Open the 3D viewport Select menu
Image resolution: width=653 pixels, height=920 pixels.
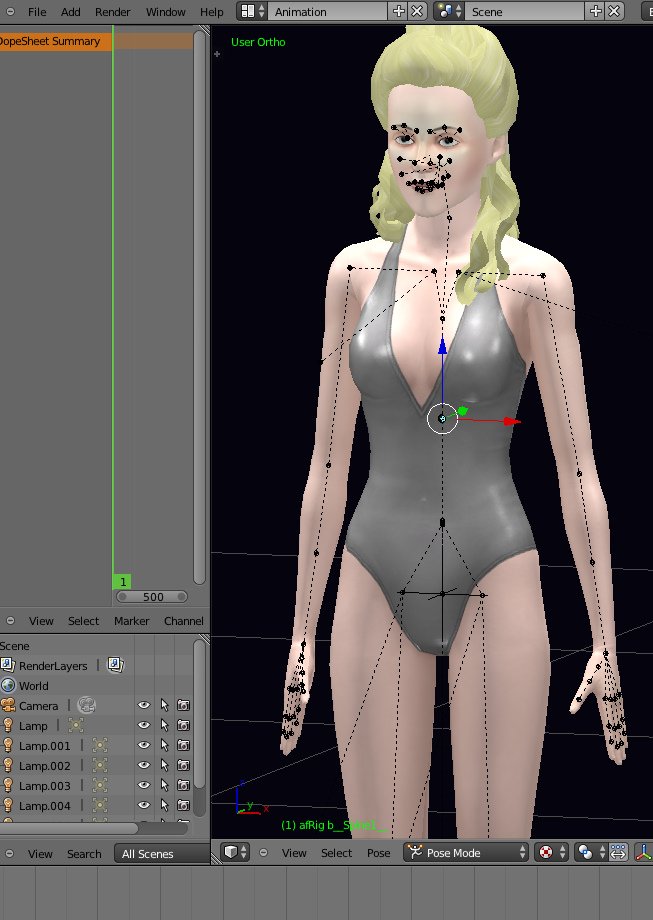point(336,853)
